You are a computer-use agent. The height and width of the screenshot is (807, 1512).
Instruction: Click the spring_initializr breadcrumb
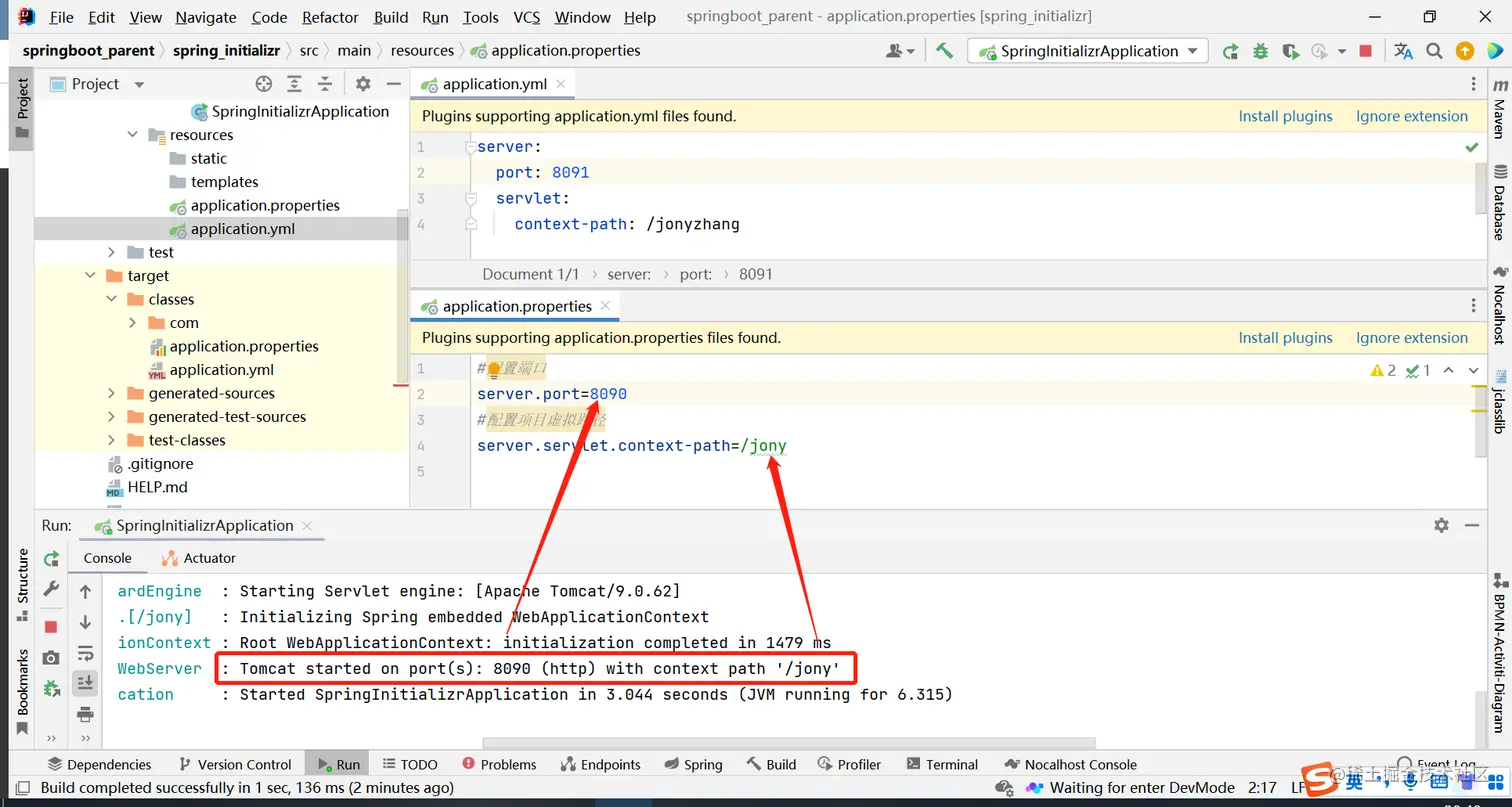(x=226, y=50)
